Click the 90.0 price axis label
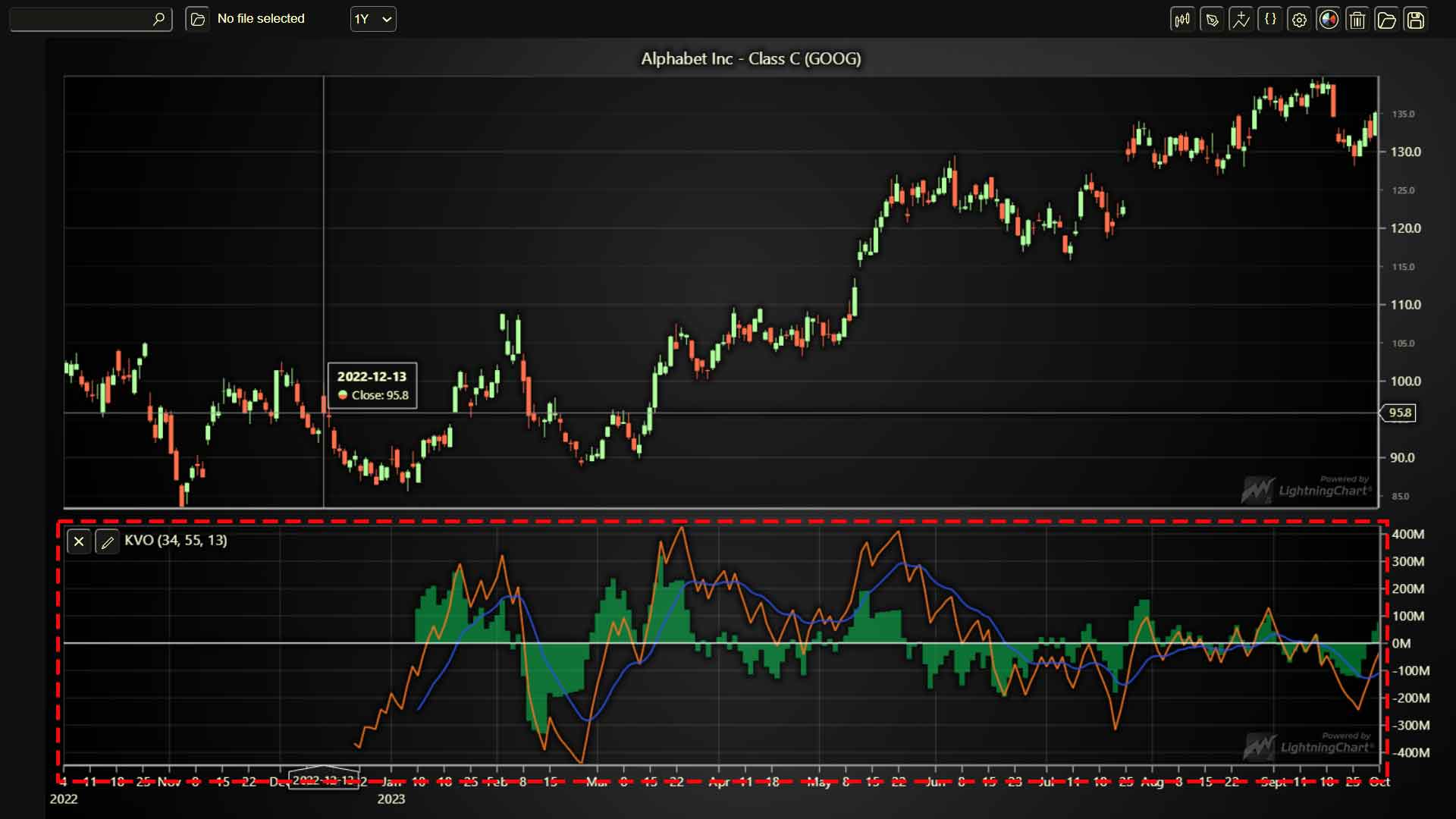The width and height of the screenshot is (1456, 819). (x=1402, y=458)
